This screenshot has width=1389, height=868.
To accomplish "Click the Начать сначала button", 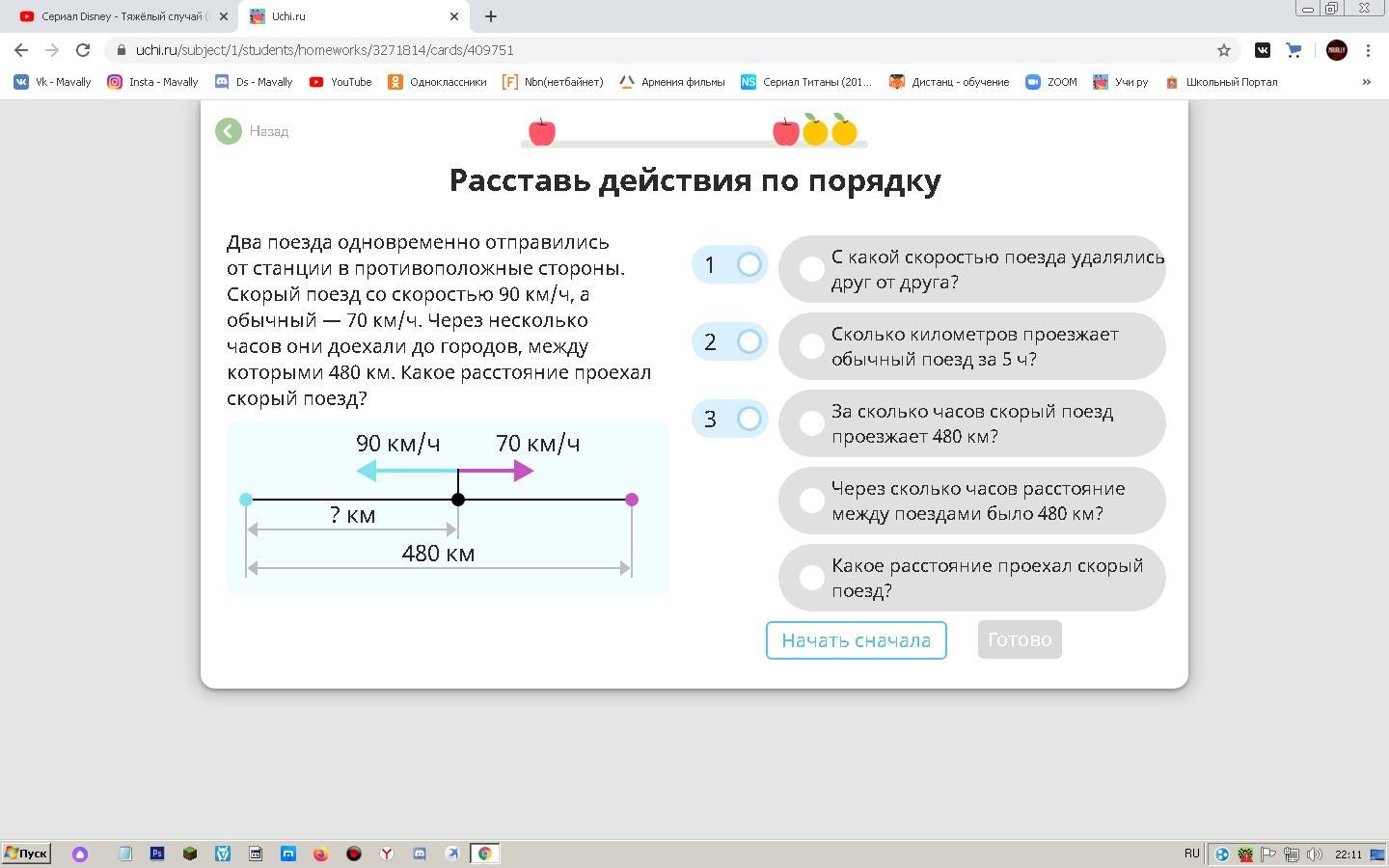I will coord(857,640).
